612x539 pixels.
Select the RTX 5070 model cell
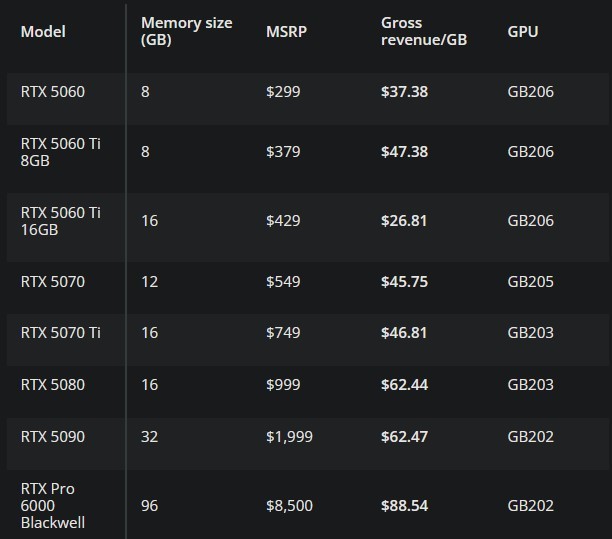(53, 282)
